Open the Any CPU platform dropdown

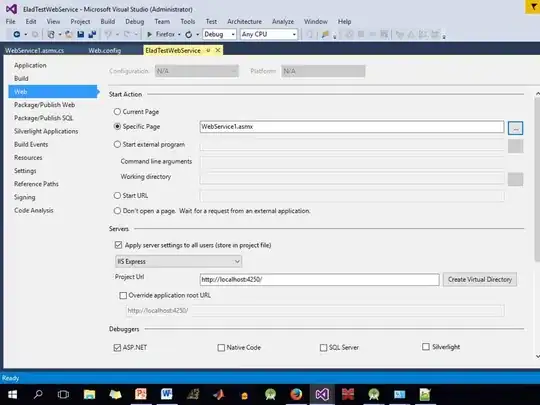point(269,34)
